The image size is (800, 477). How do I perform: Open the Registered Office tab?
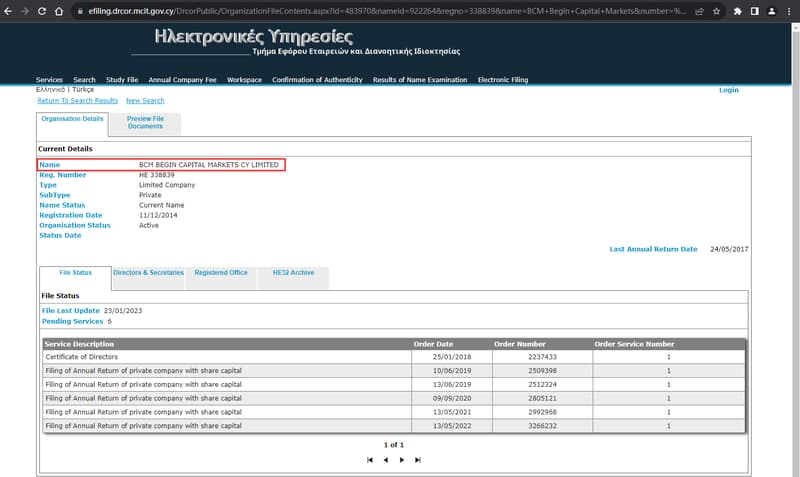click(221, 273)
